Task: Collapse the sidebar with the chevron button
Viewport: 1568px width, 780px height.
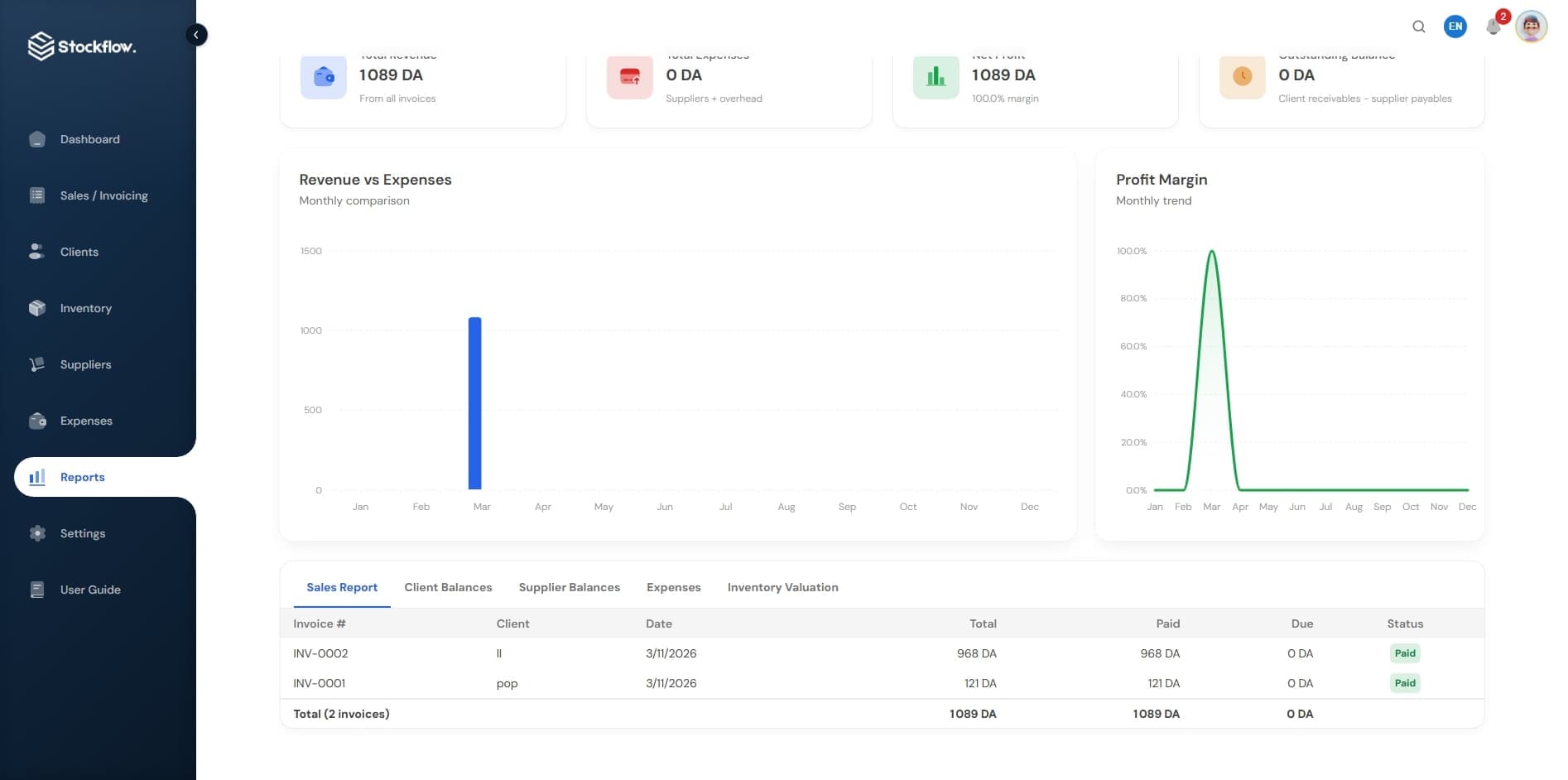Action: click(x=196, y=35)
